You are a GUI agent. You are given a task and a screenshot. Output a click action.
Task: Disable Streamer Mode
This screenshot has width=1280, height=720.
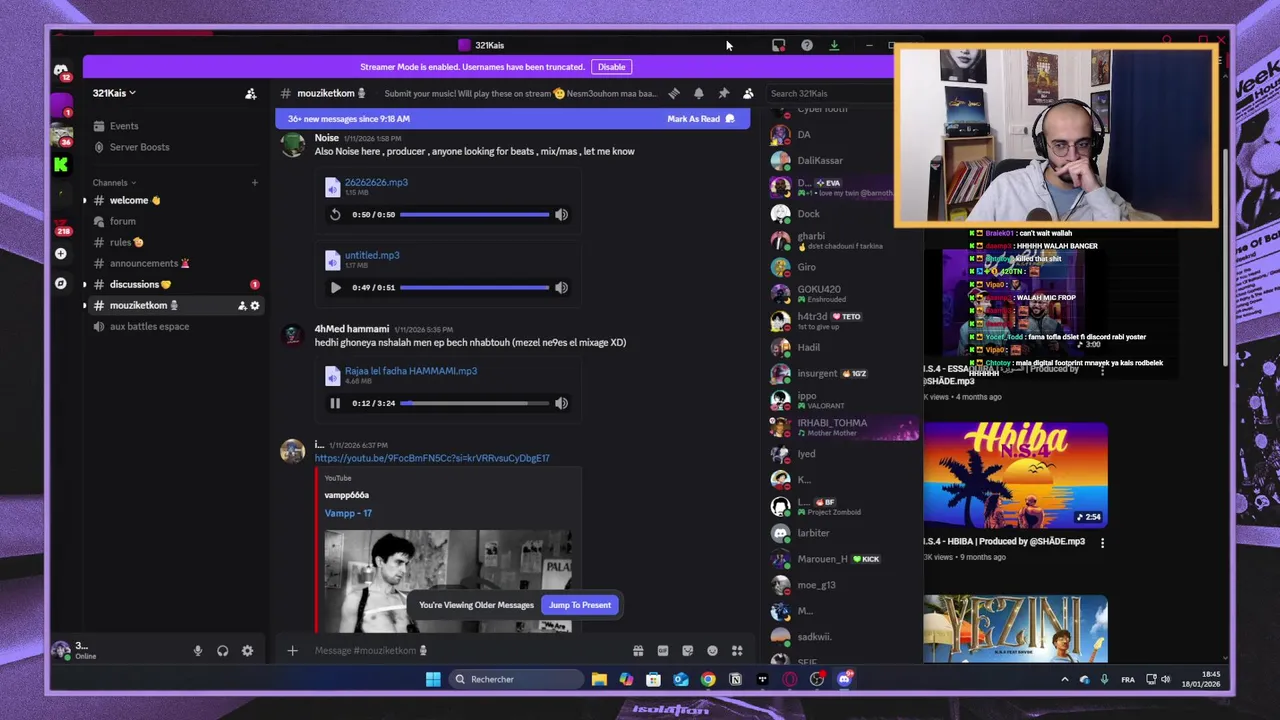(x=611, y=67)
